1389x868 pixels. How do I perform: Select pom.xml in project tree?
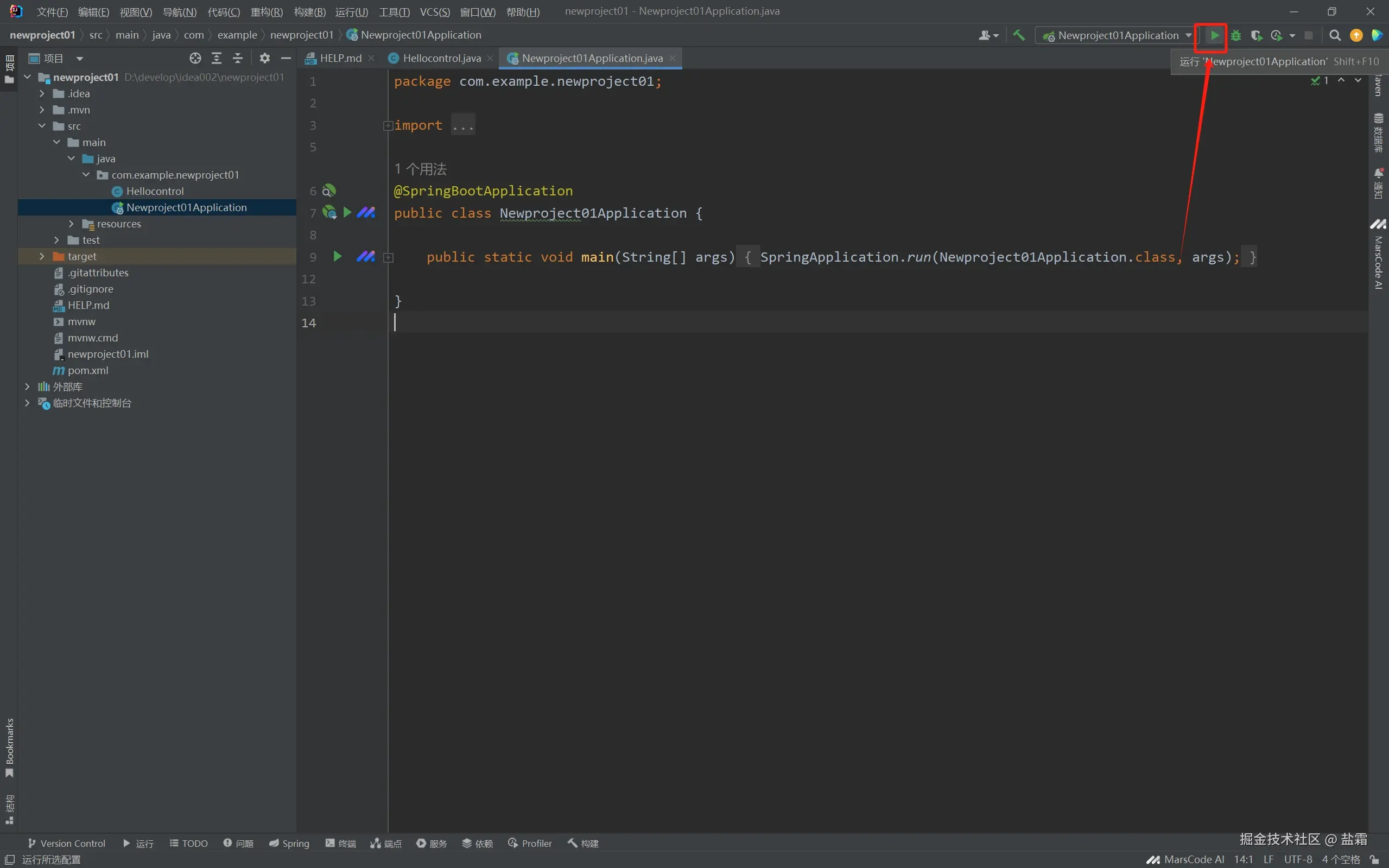pyautogui.click(x=88, y=370)
